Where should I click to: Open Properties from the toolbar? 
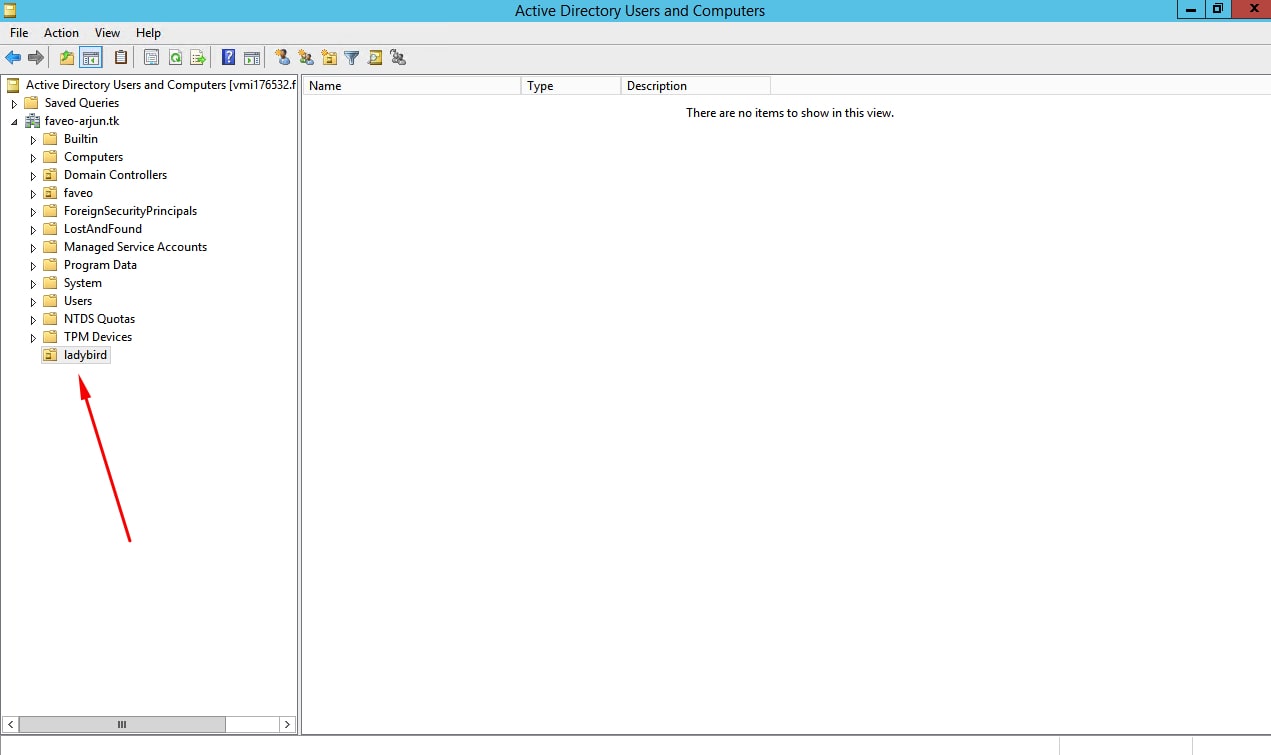pos(151,57)
